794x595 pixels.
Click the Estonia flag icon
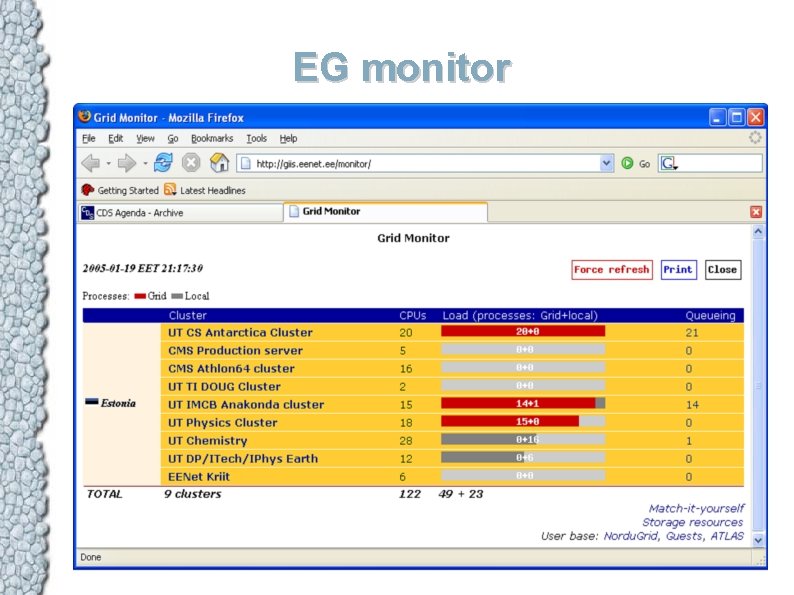coord(92,402)
